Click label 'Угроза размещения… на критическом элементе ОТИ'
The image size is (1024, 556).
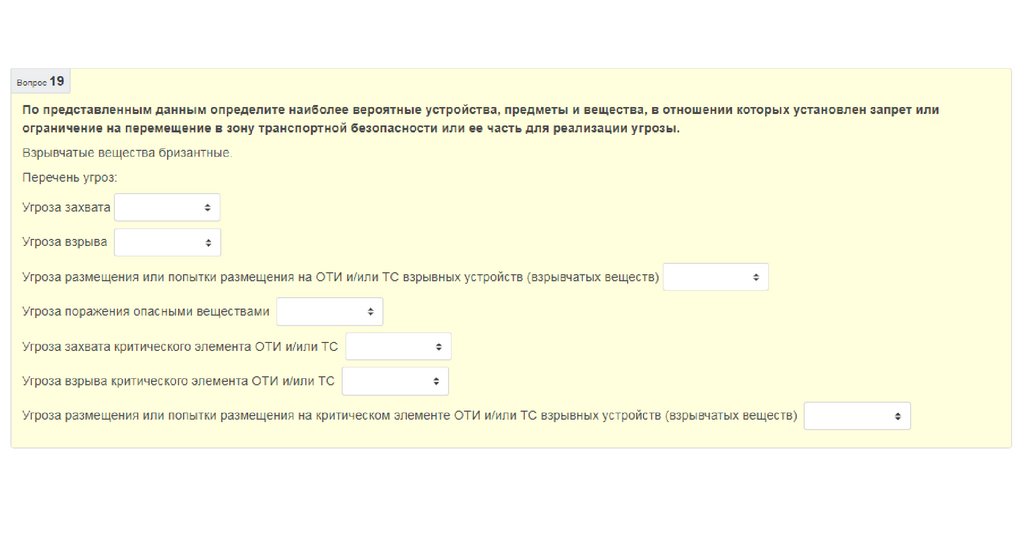pyautogui.click(x=410, y=416)
